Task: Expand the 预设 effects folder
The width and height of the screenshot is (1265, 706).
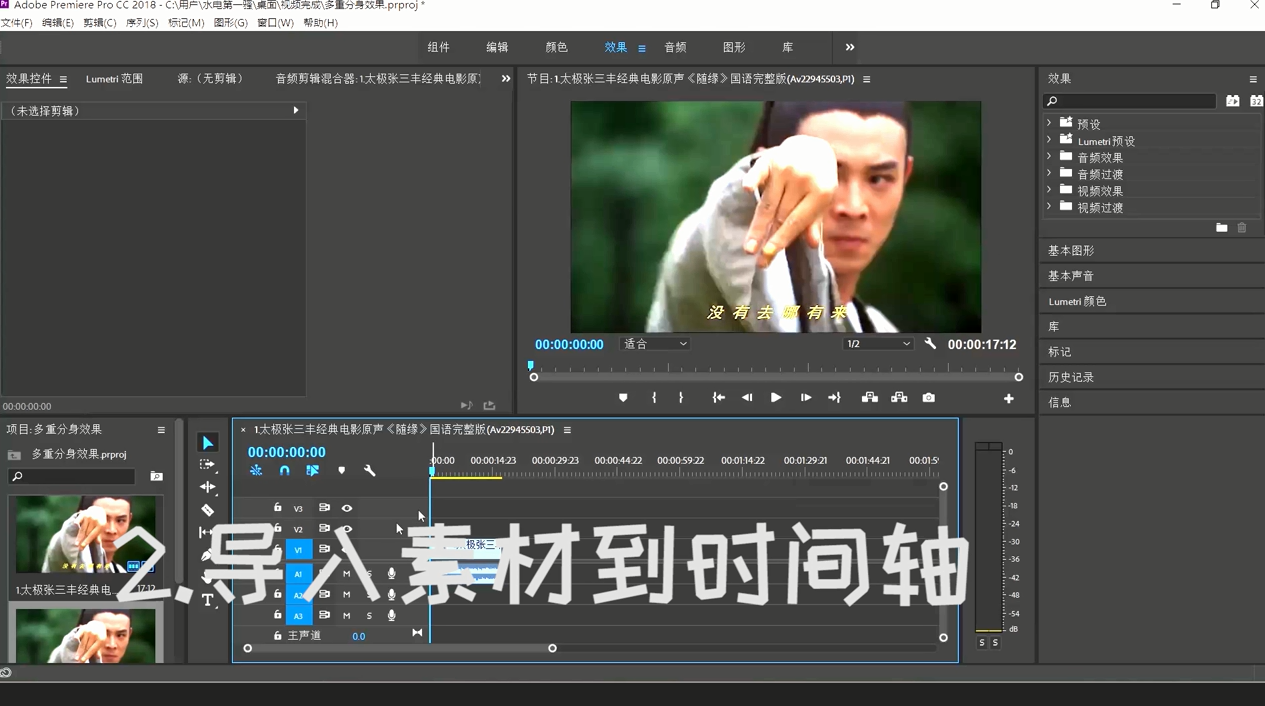Action: click(1049, 124)
